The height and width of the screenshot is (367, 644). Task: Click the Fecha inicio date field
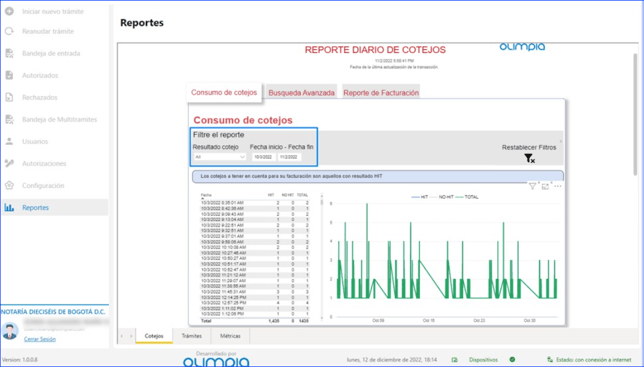[263, 157]
